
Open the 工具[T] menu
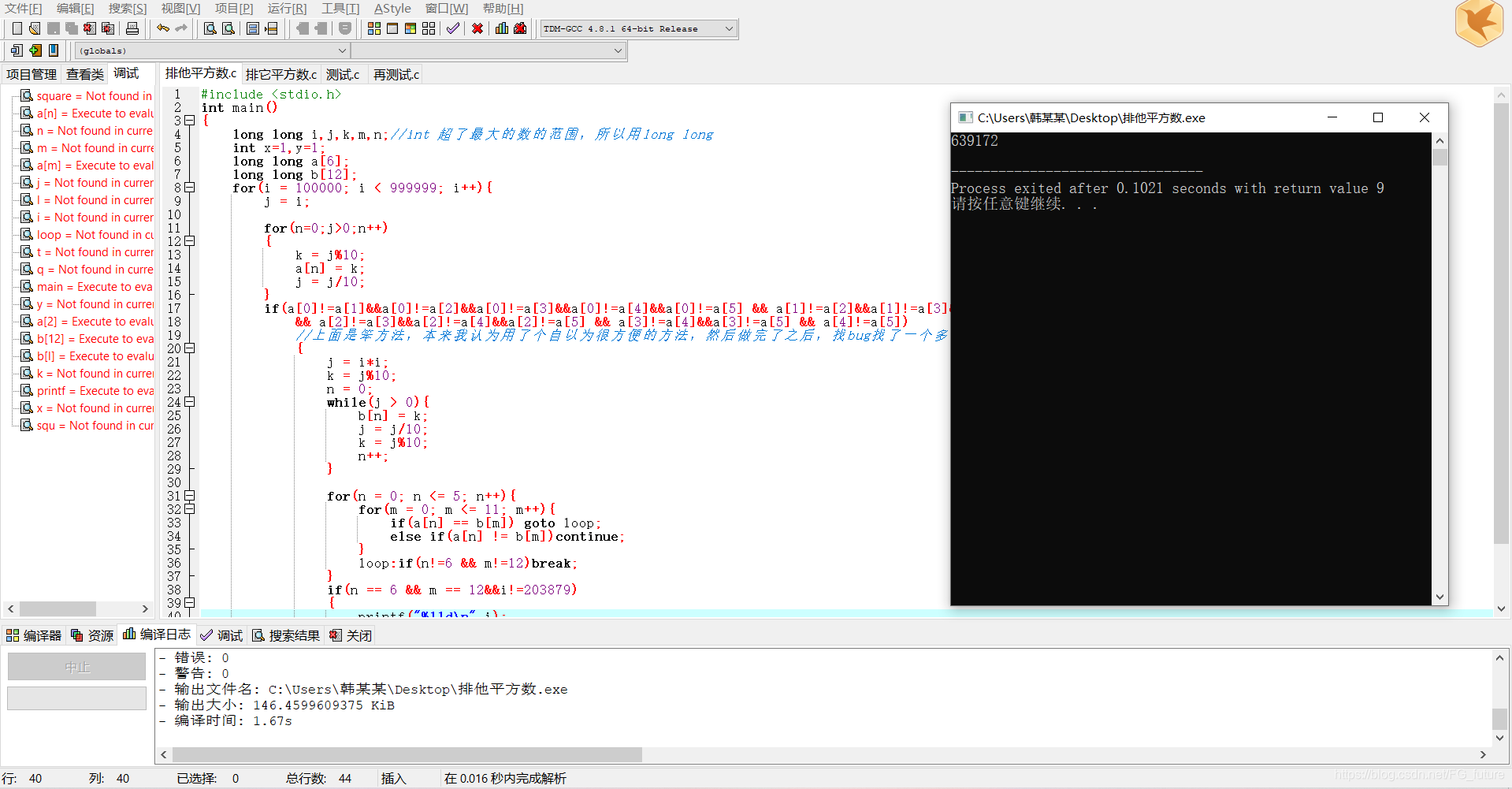click(340, 9)
